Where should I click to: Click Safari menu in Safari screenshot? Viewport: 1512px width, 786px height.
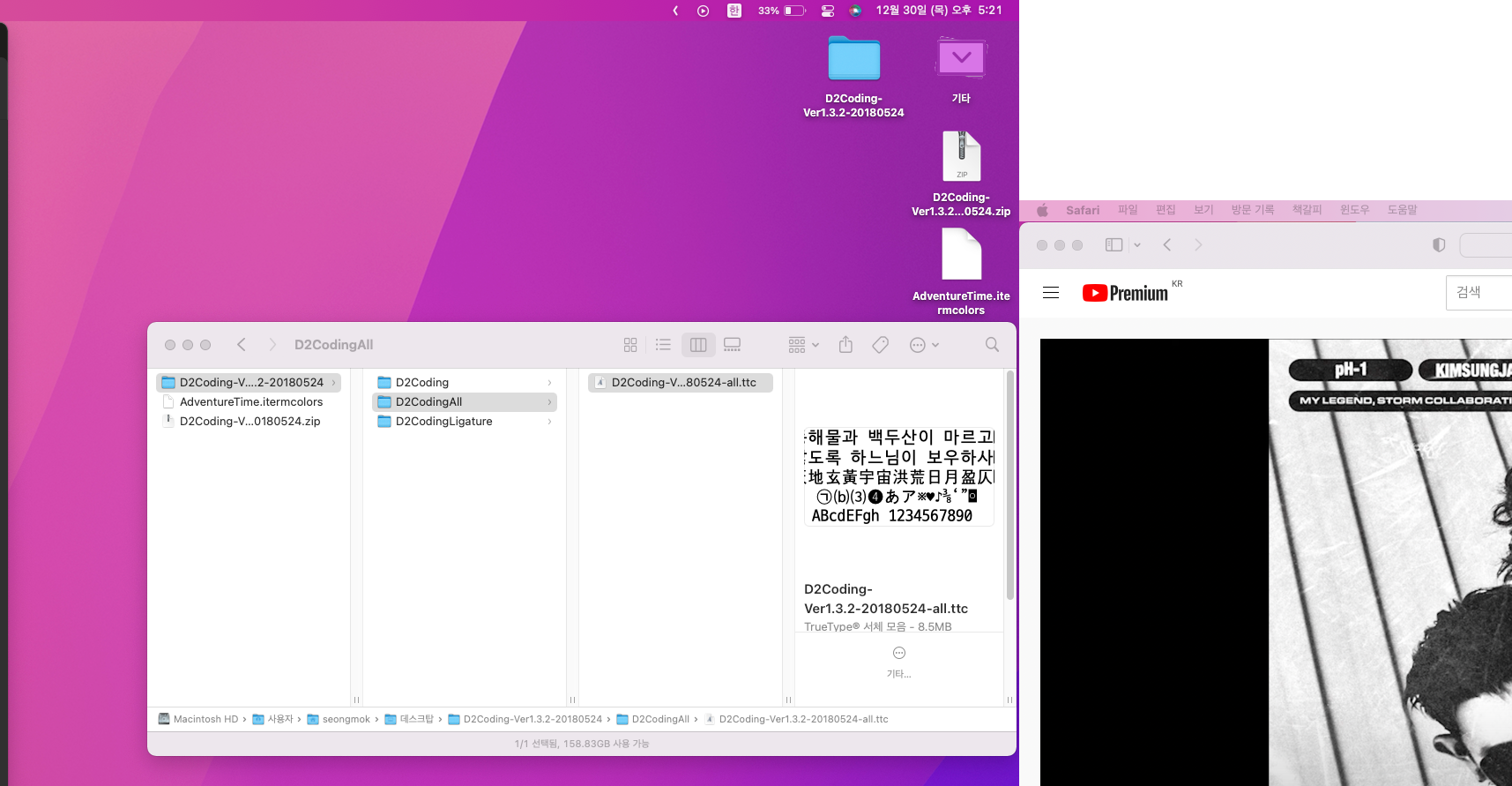click(x=1083, y=210)
